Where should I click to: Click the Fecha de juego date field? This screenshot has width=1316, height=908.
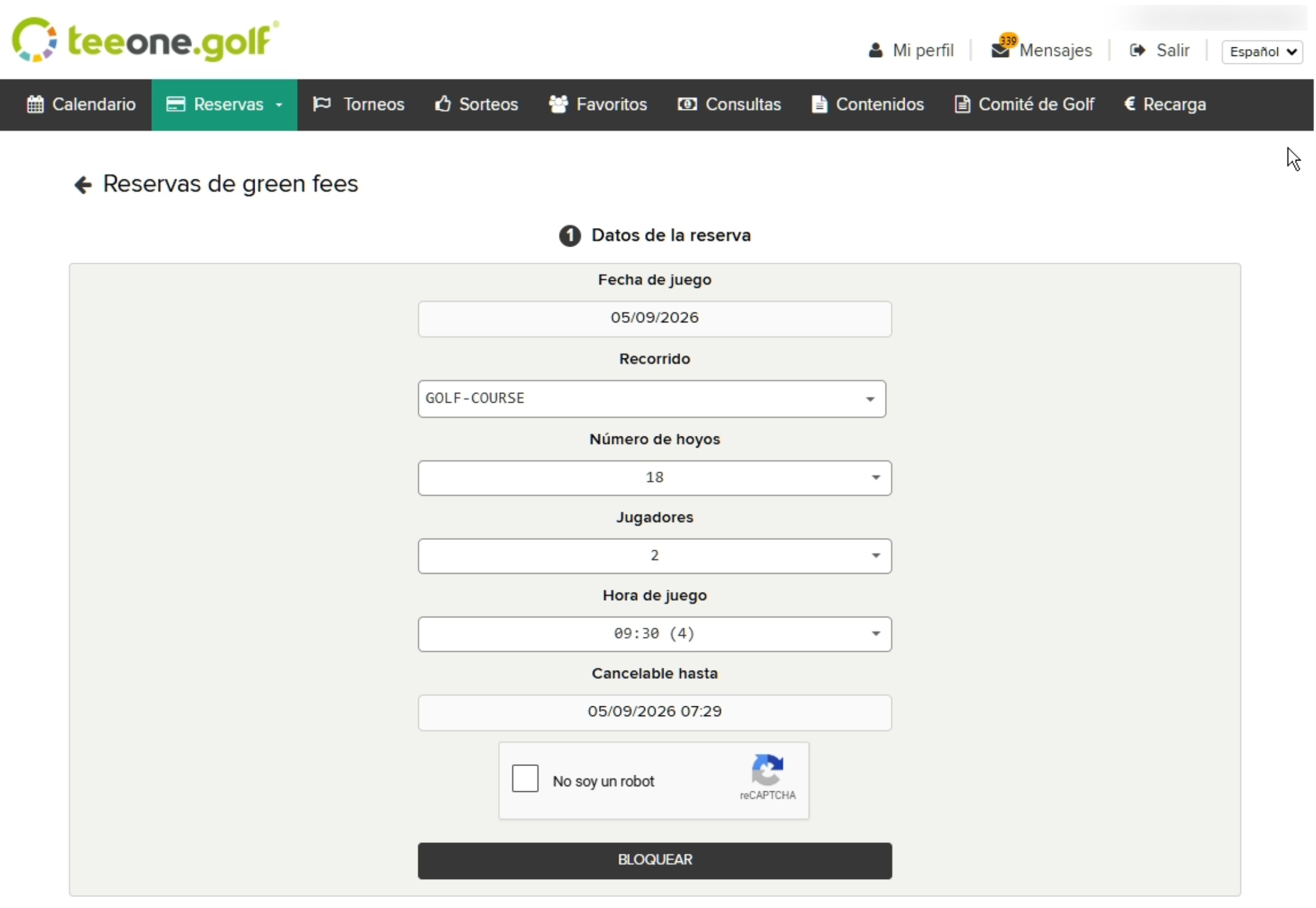pos(655,319)
